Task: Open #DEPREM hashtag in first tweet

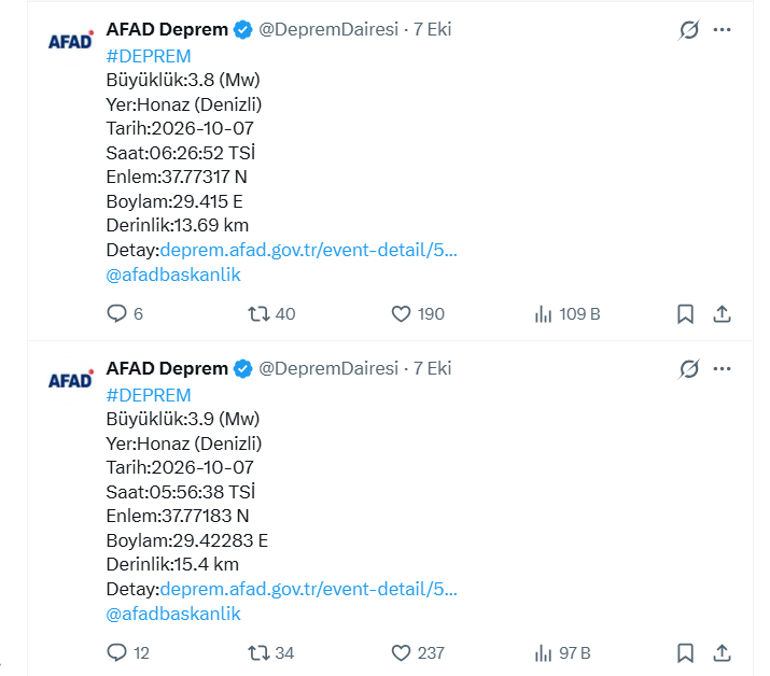Action: [x=148, y=56]
